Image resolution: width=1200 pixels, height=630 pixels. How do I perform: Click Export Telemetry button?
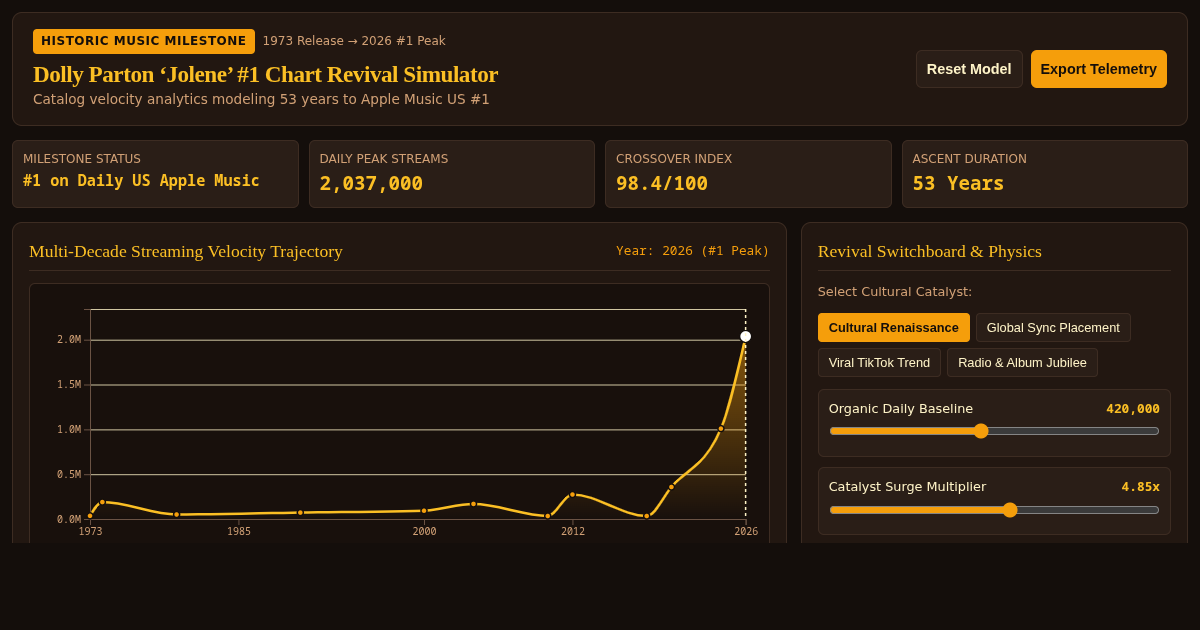[x=1098, y=69]
